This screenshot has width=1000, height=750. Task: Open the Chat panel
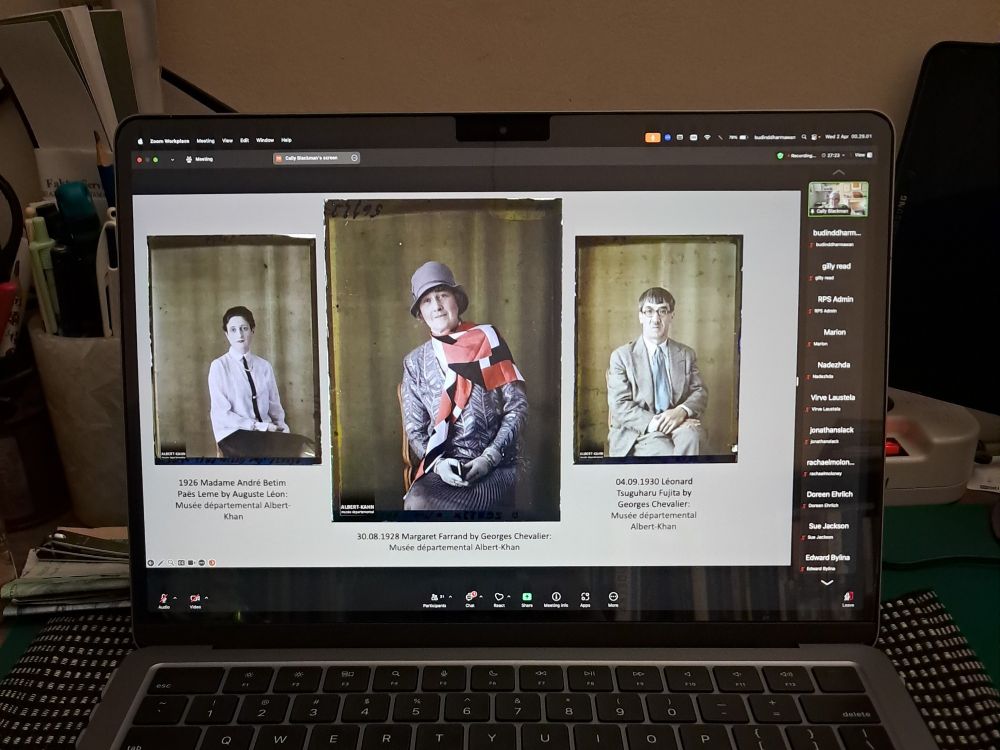click(x=471, y=599)
